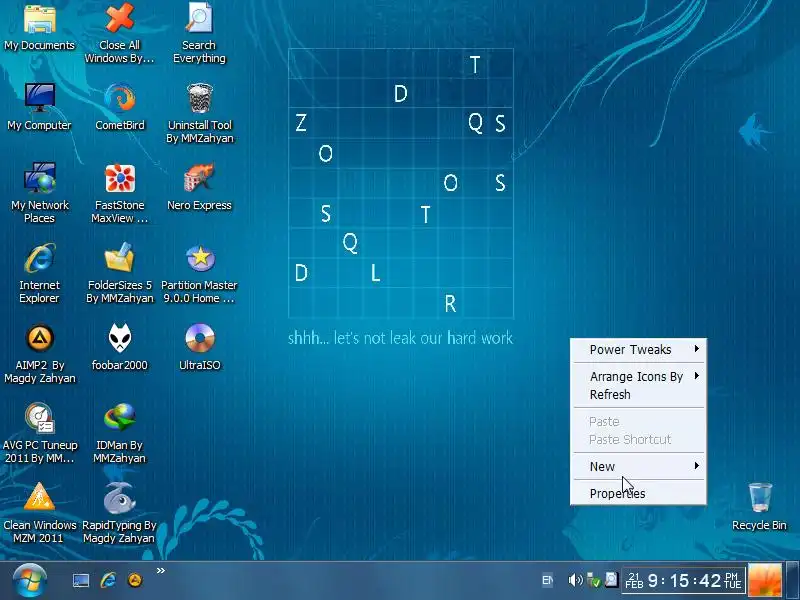This screenshot has width=800, height=600.
Task: Expand Power Tweaks submenu arrow
Action: 696,349
